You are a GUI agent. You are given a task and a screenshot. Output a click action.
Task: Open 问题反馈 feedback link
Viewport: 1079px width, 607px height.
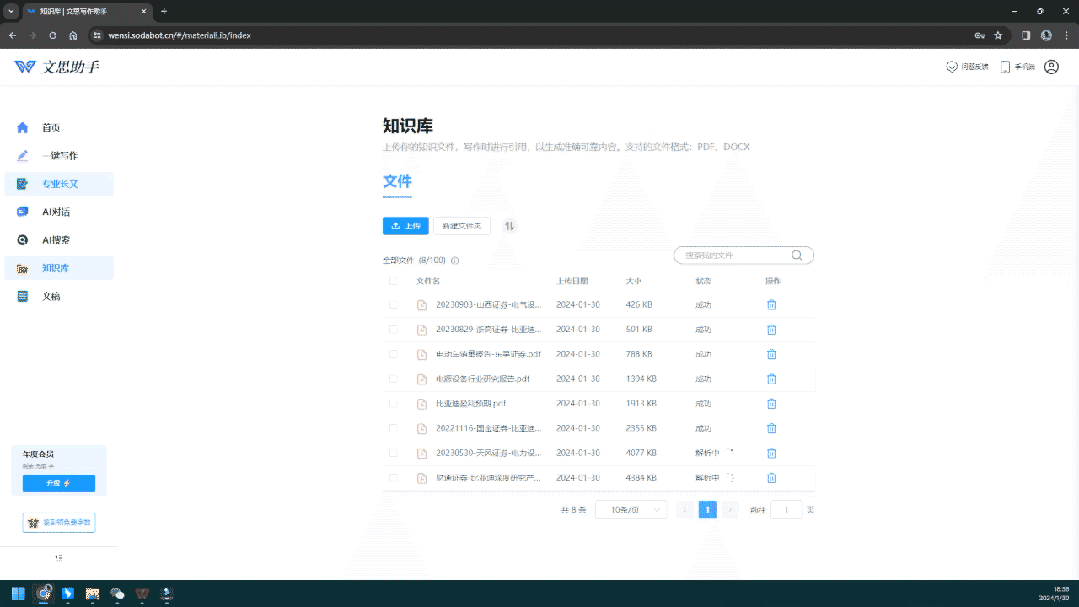pyautogui.click(x=968, y=67)
